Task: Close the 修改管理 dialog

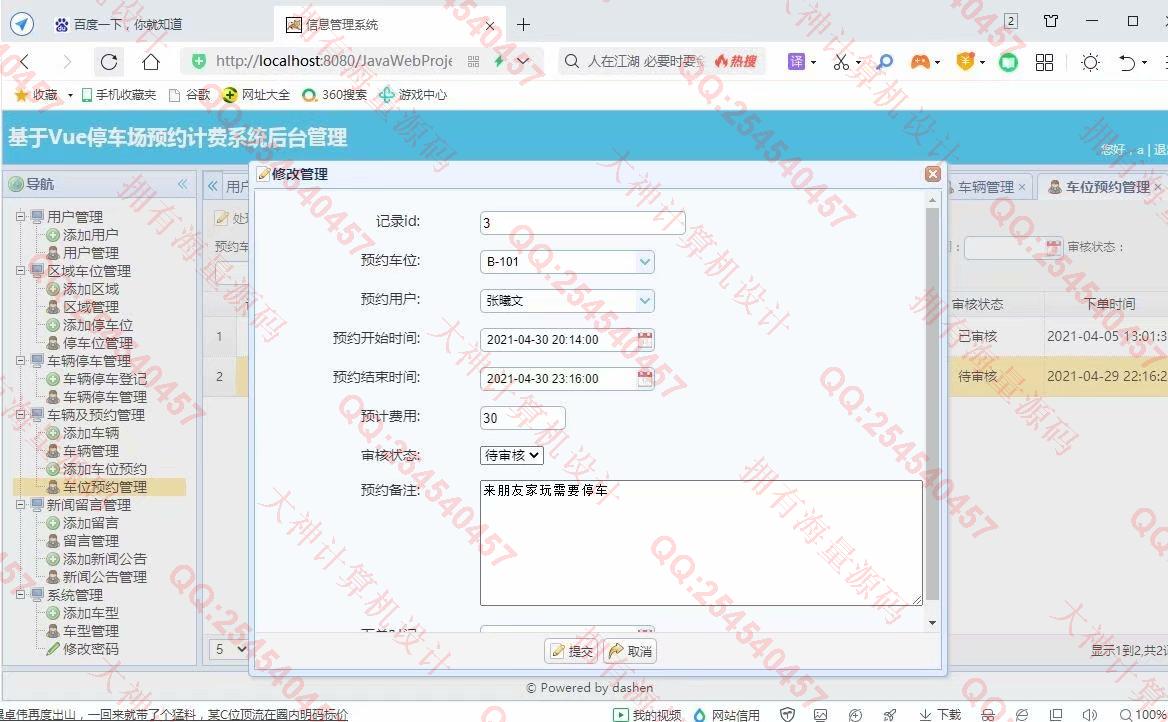Action: click(x=932, y=174)
